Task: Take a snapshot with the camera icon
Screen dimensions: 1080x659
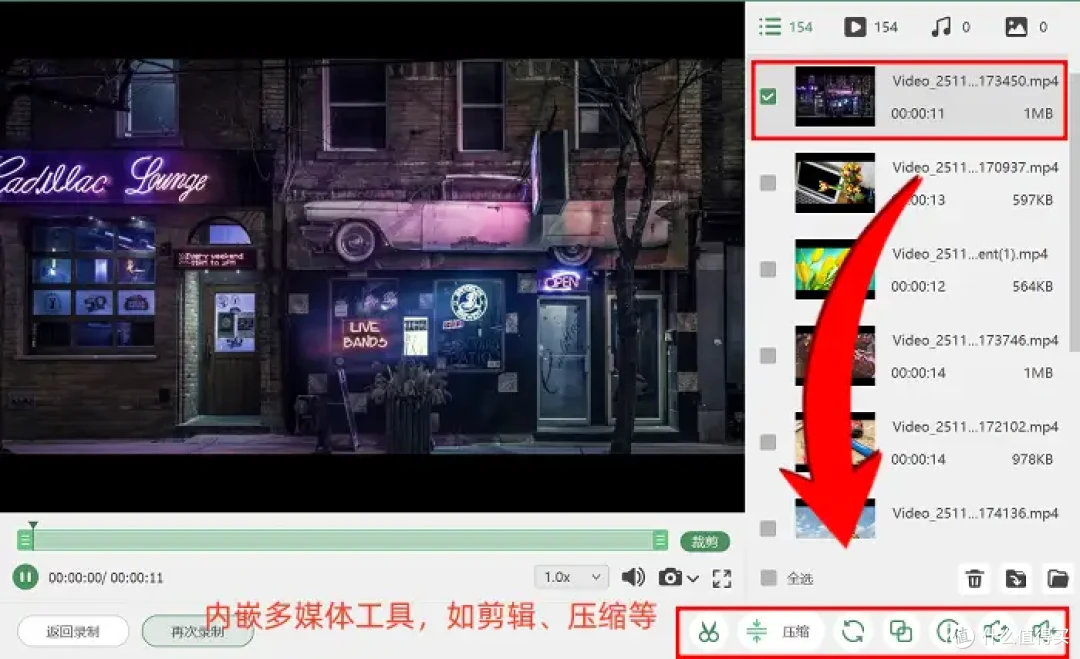Action: pos(669,578)
